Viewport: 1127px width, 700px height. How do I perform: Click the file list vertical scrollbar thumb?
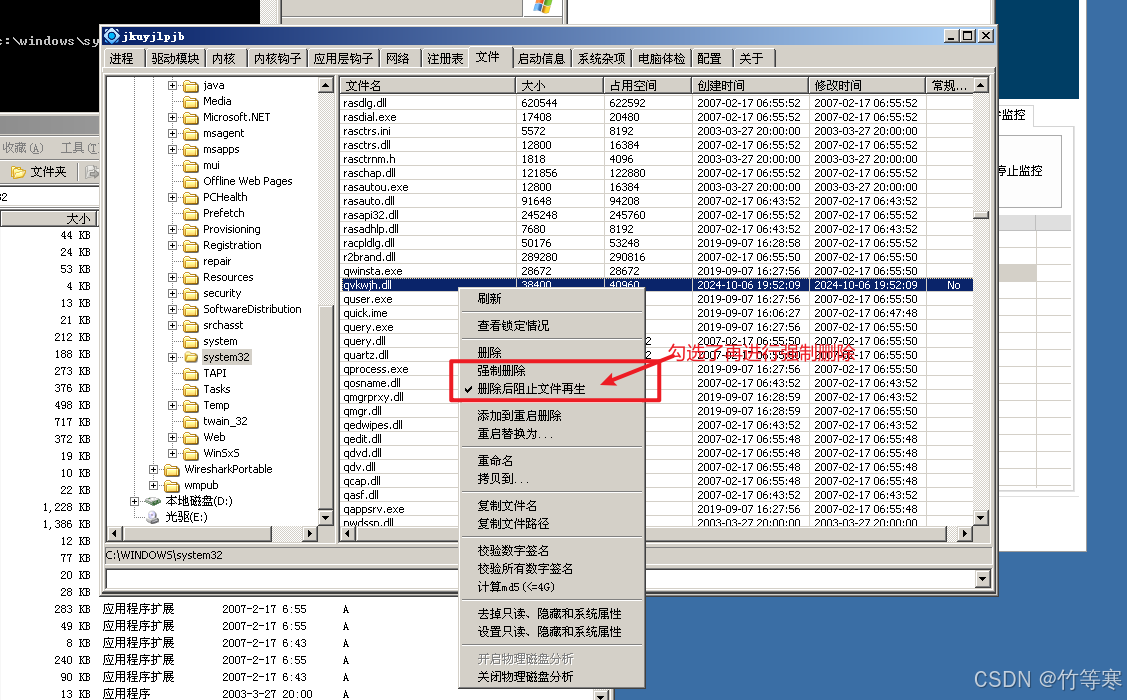(981, 214)
